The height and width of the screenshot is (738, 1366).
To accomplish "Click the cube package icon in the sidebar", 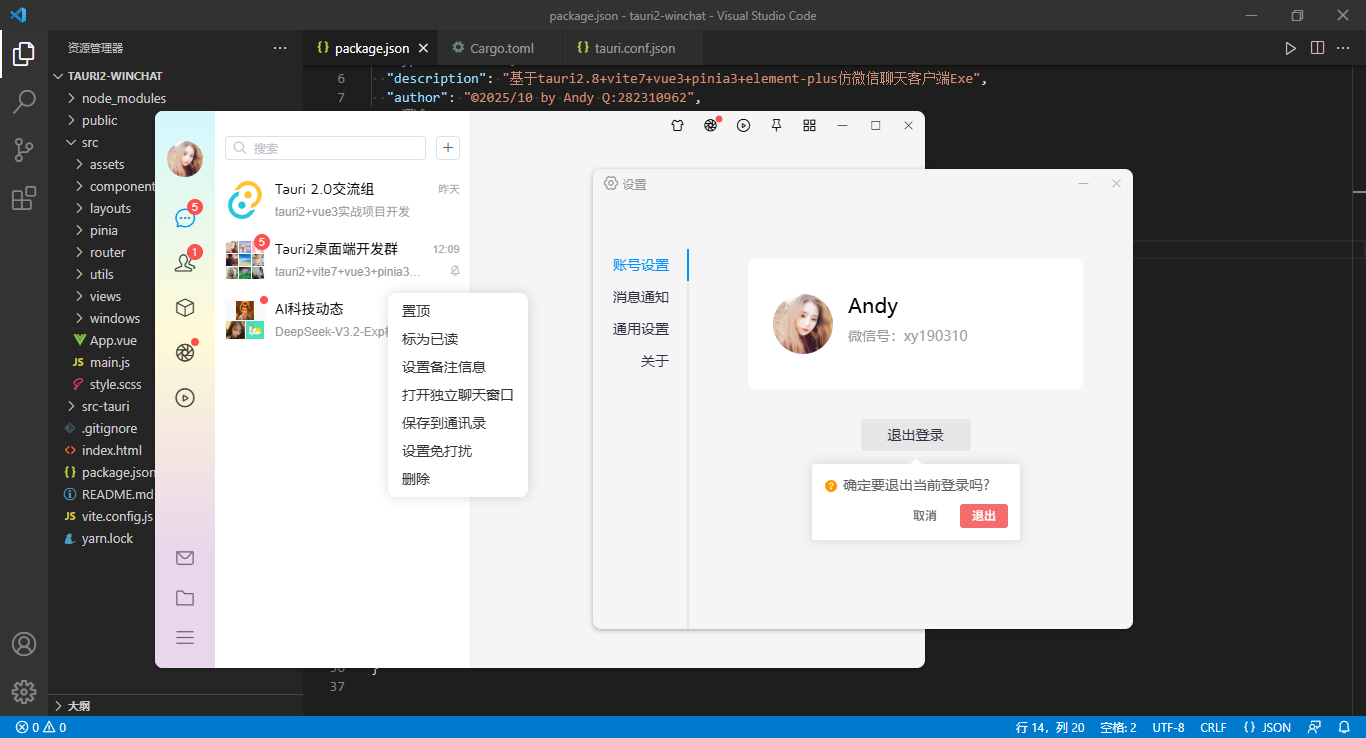I will [x=185, y=307].
